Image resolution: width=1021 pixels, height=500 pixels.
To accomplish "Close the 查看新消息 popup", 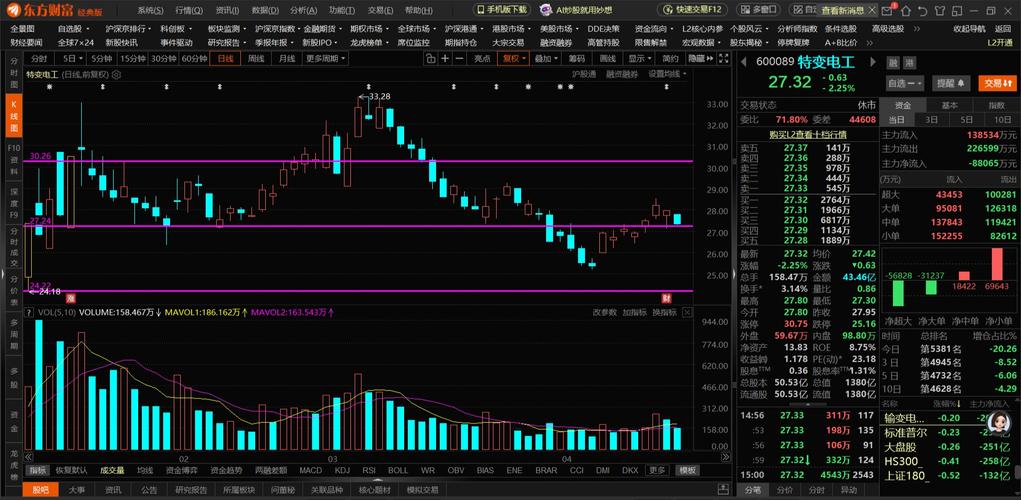I will [872, 10].
